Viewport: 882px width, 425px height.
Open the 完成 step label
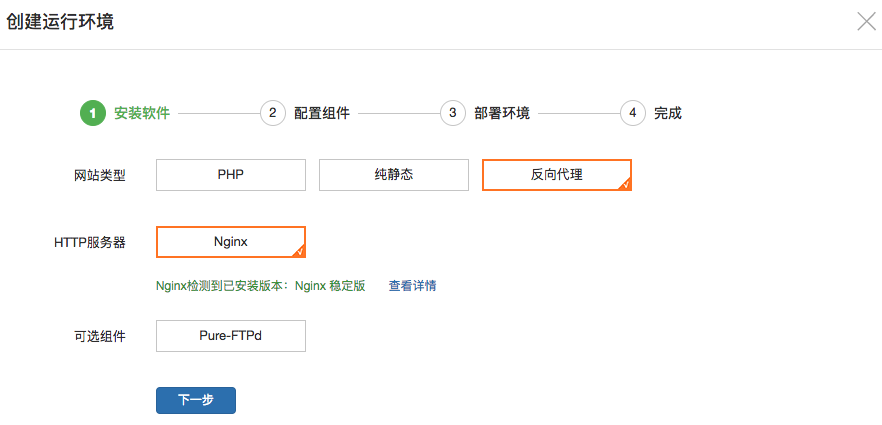[668, 113]
